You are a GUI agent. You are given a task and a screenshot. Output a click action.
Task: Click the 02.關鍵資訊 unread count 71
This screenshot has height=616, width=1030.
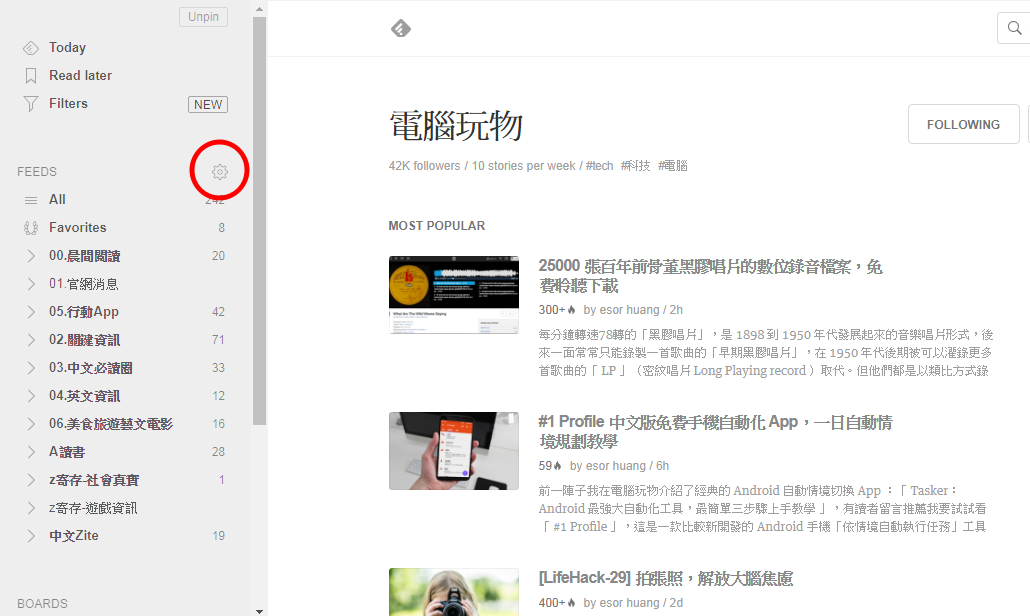point(218,340)
